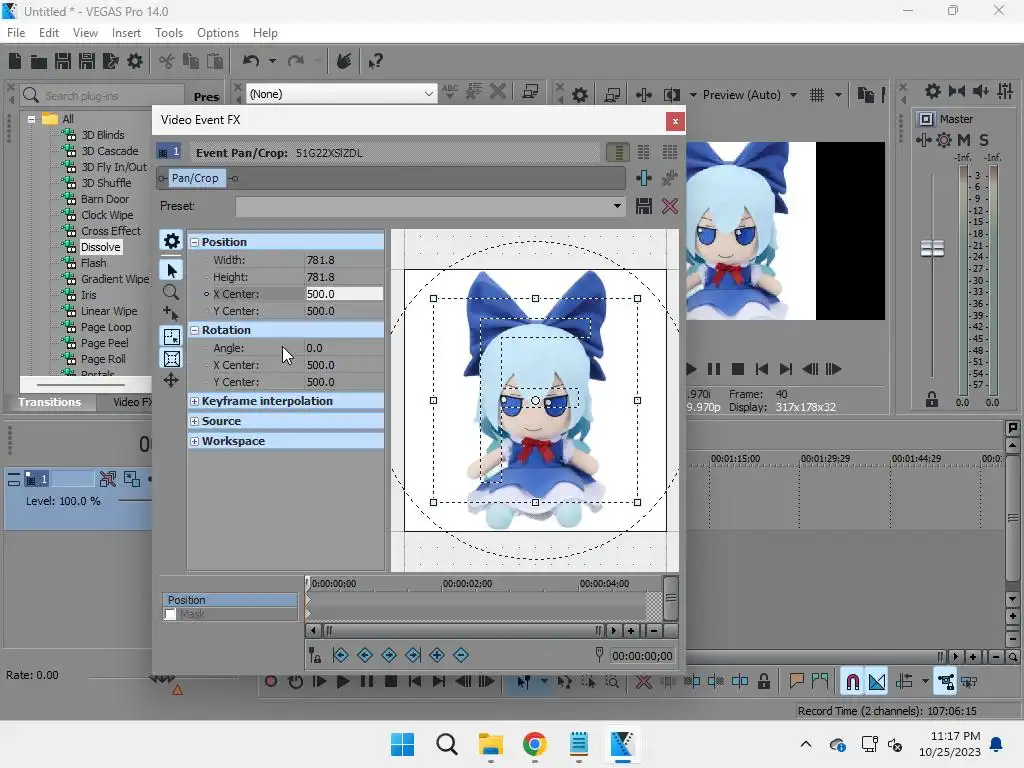Click the Record button in transport bar

pyautogui.click(x=270, y=682)
